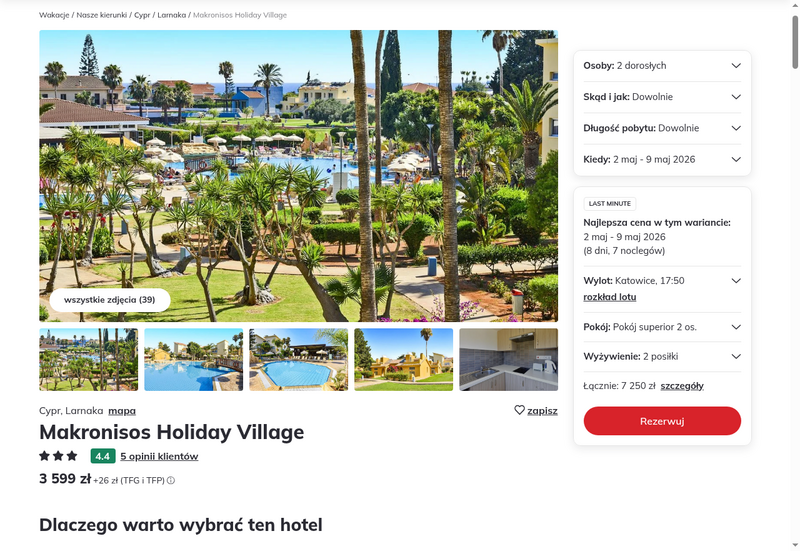
Task: Go to Larnaka in the breadcrumb
Action: (x=171, y=15)
